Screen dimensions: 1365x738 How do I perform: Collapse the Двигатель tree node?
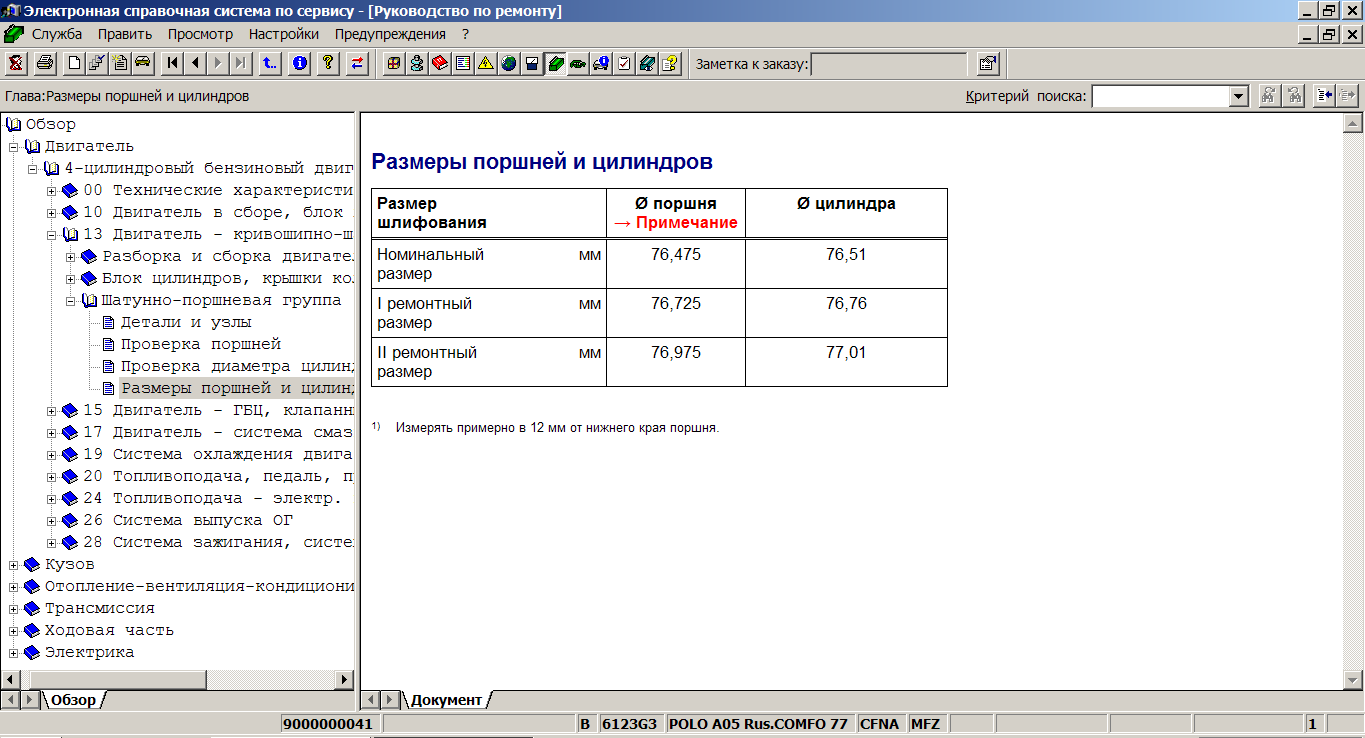(14, 147)
